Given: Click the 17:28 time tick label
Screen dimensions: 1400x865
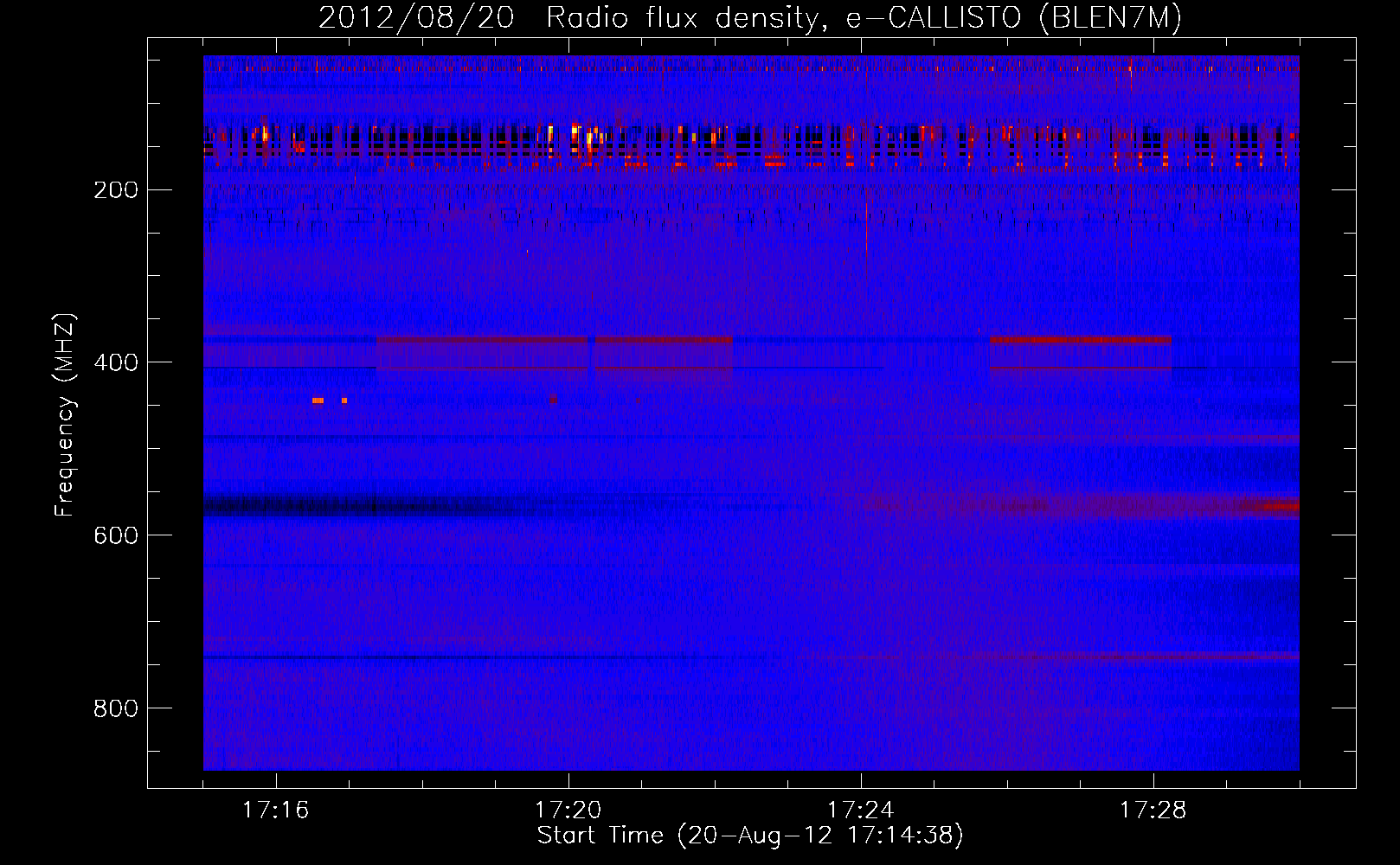Looking at the screenshot, I should [1153, 810].
